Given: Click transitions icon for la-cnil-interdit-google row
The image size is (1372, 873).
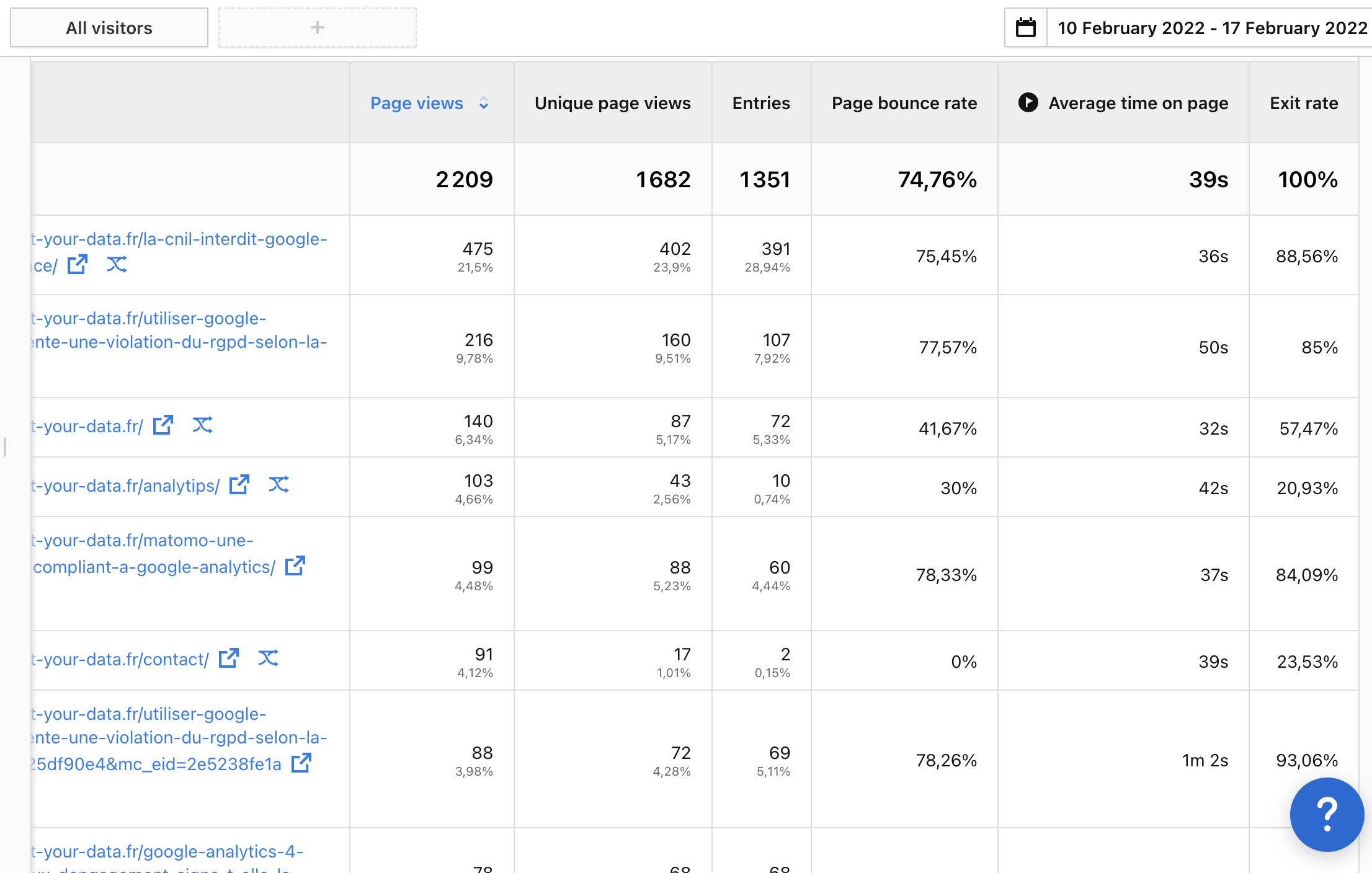Looking at the screenshot, I should click(x=117, y=265).
